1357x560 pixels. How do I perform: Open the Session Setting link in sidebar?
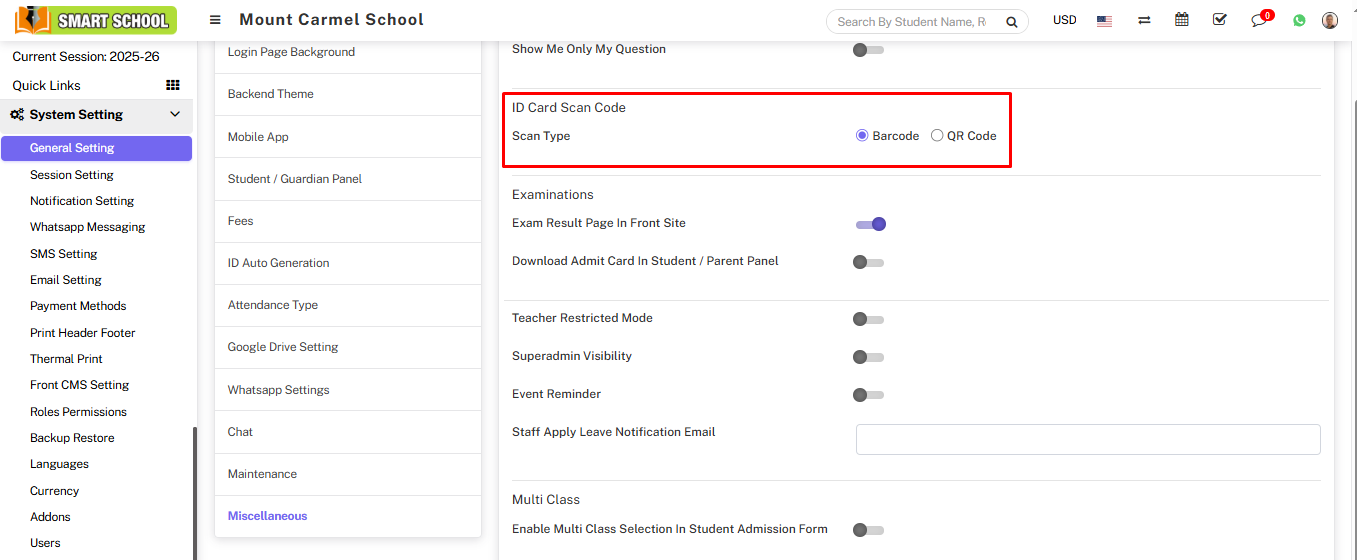click(x=72, y=175)
